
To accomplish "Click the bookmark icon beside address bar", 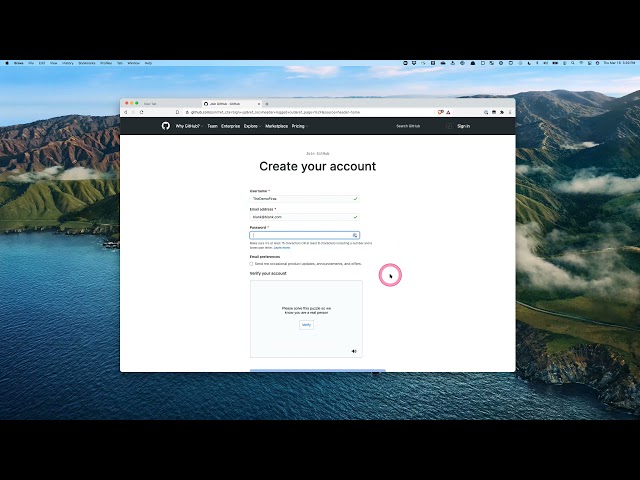I will [177, 112].
